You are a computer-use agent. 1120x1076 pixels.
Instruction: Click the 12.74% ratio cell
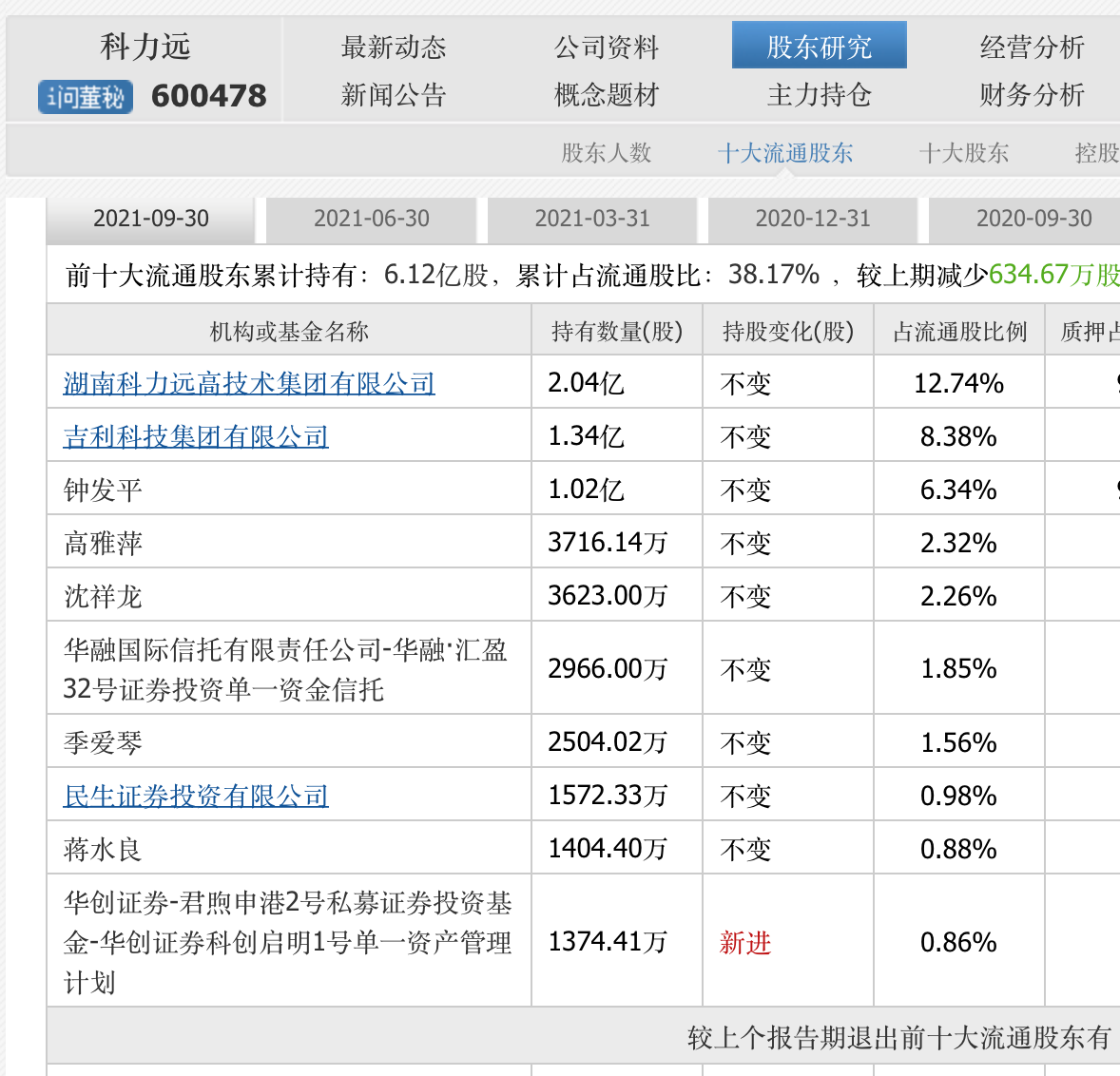959,383
